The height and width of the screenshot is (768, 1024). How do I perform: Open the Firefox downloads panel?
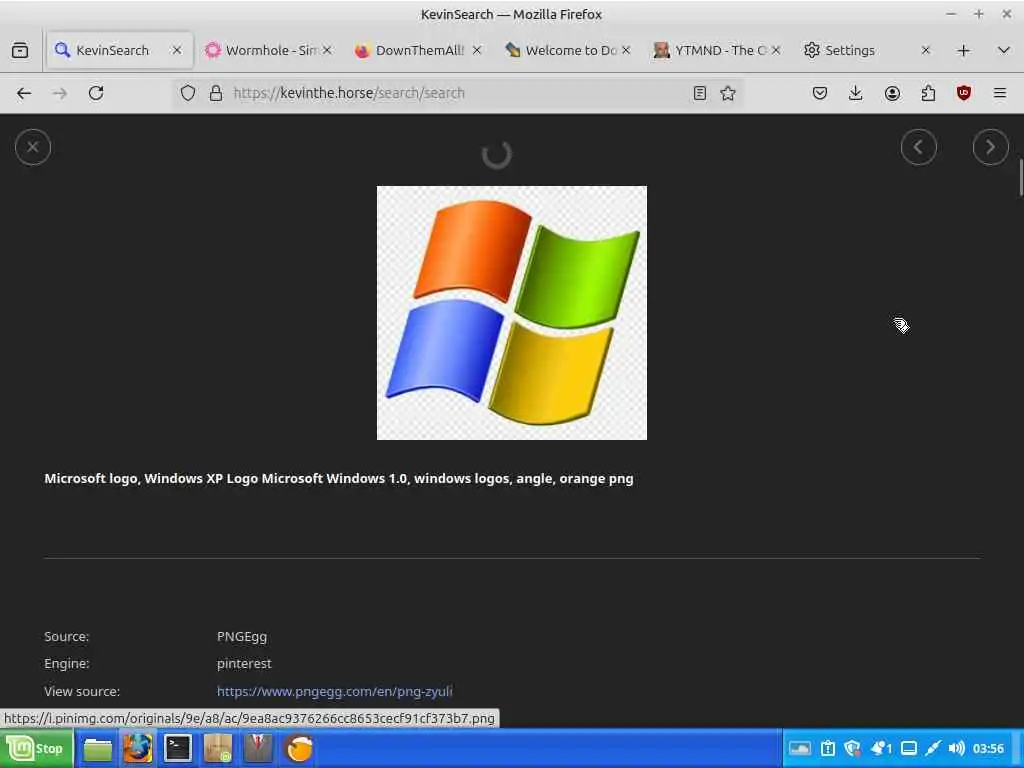point(856,93)
